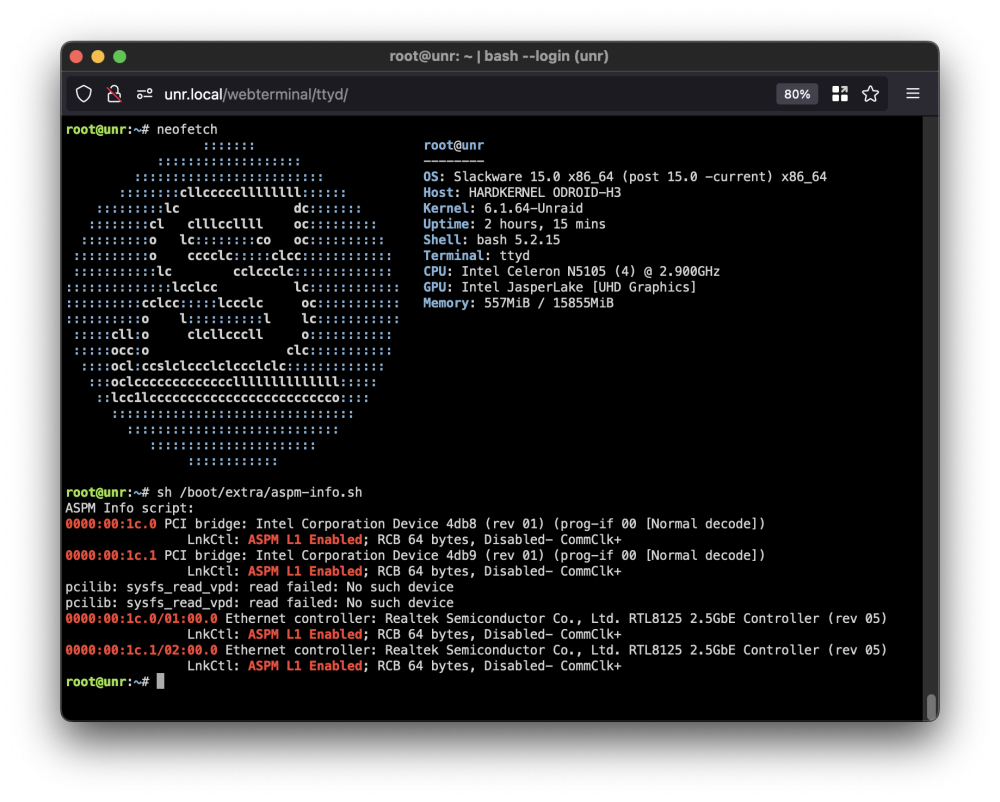1000x802 pixels.
Task: Open the insecure connection lock icon
Action: (114, 94)
